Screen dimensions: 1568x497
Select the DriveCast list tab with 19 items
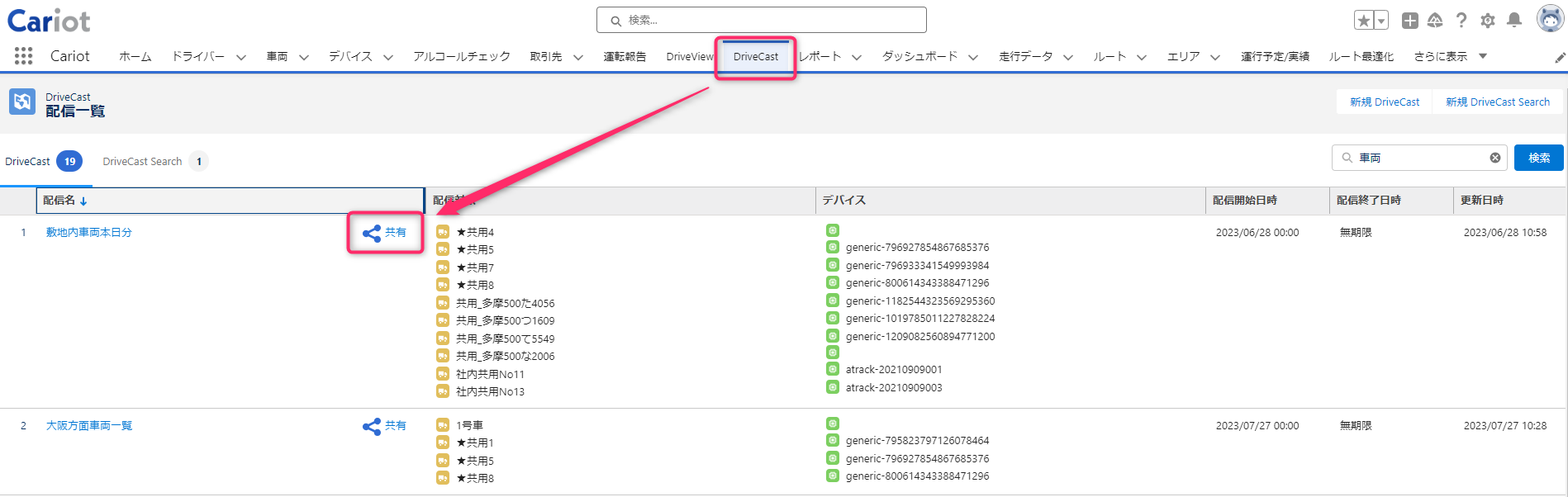pos(44,161)
